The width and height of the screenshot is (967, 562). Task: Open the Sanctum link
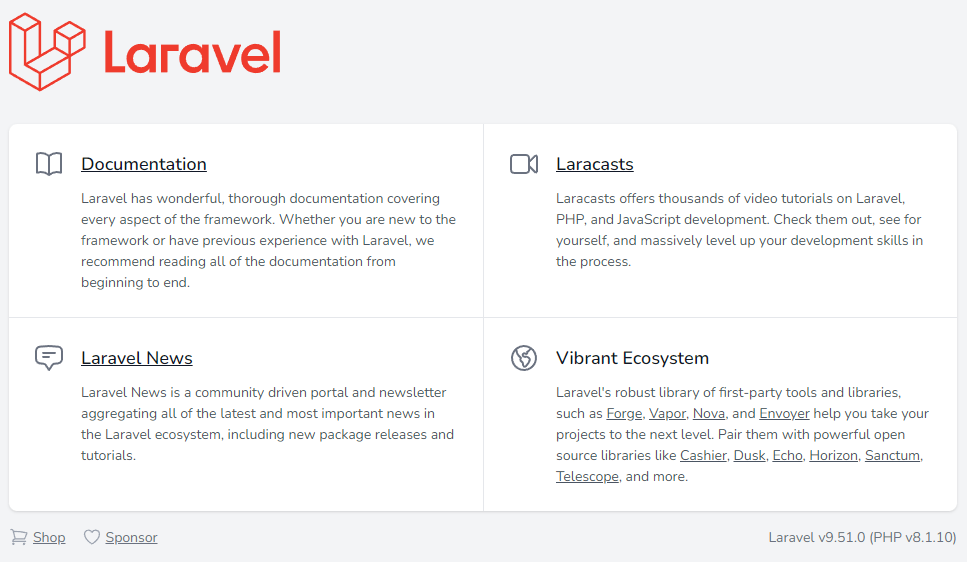coord(892,455)
